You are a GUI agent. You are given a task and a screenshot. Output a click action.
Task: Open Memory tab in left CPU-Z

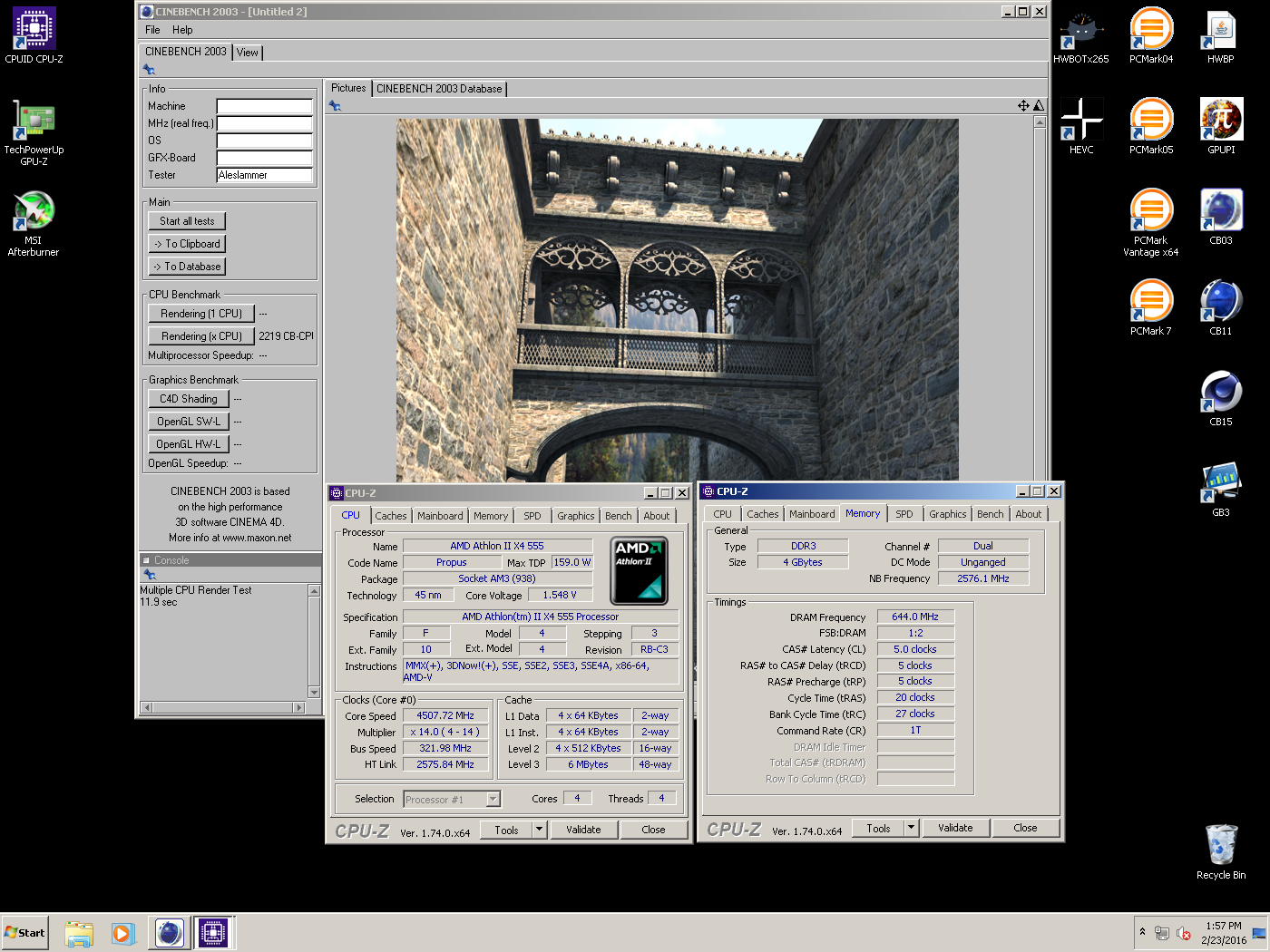[491, 516]
